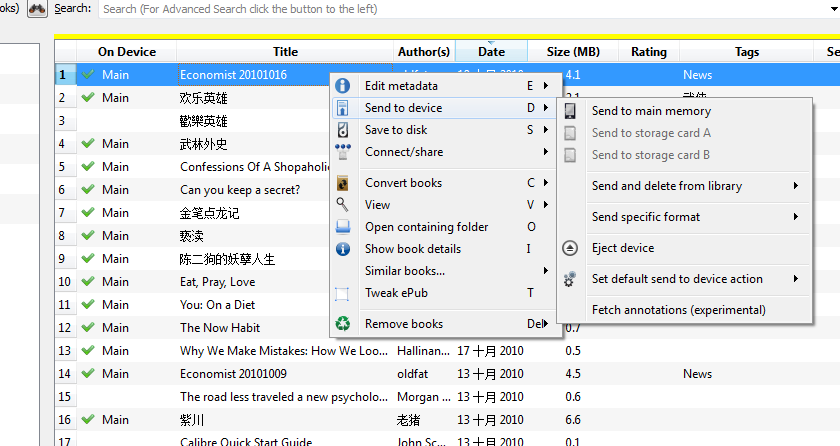Click green checkmark for Eat, Pray, Love
840x446 pixels.
(x=88, y=282)
